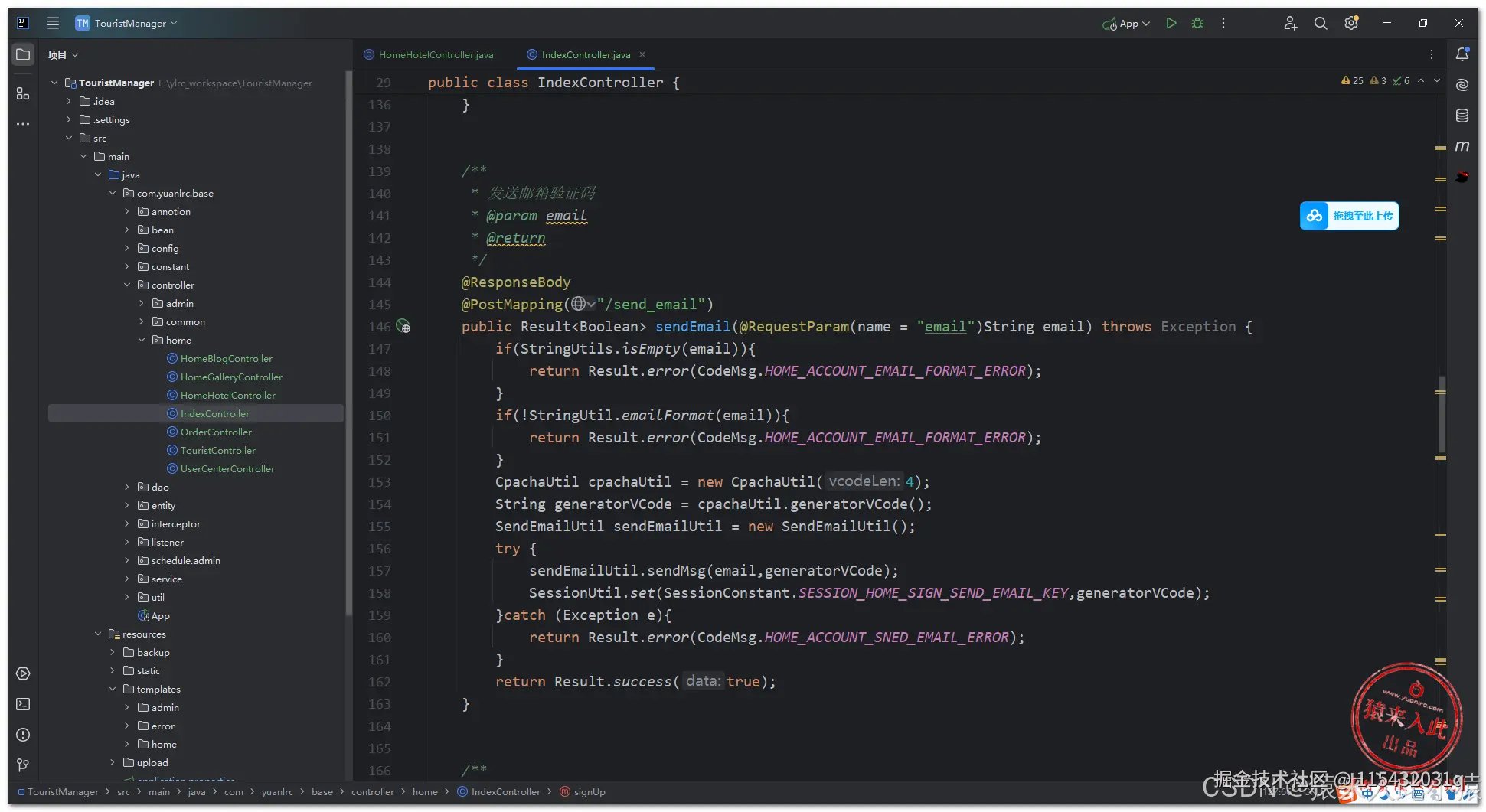The height and width of the screenshot is (812, 1486).
Task: Expand the dao package
Action: pyautogui.click(x=127, y=487)
